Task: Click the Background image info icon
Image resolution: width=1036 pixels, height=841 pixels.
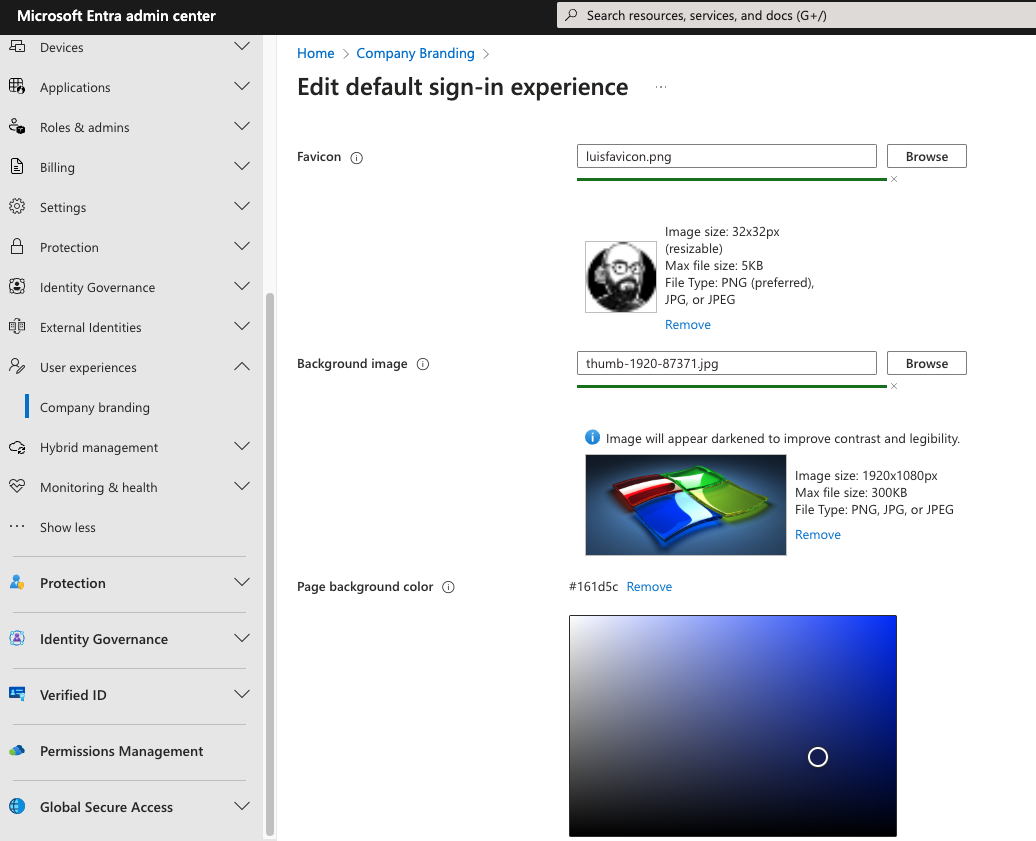Action: point(422,365)
